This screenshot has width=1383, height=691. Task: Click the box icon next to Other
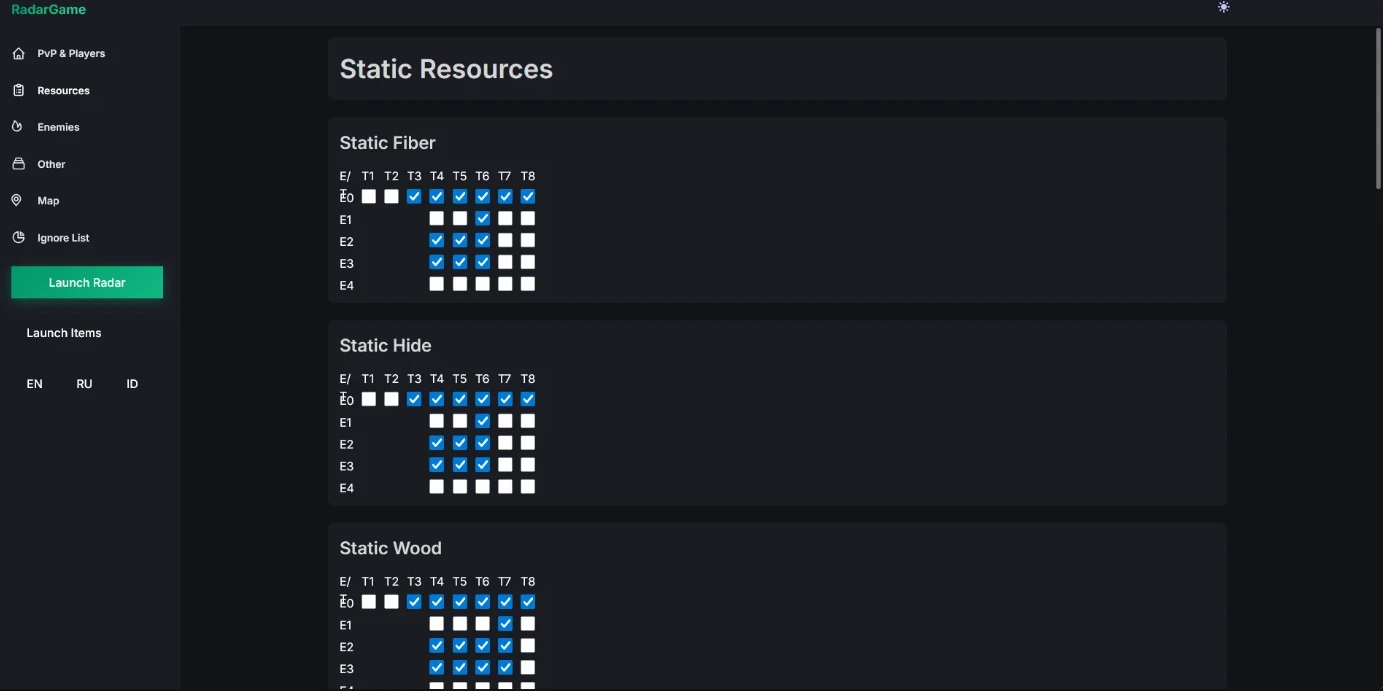click(x=18, y=164)
